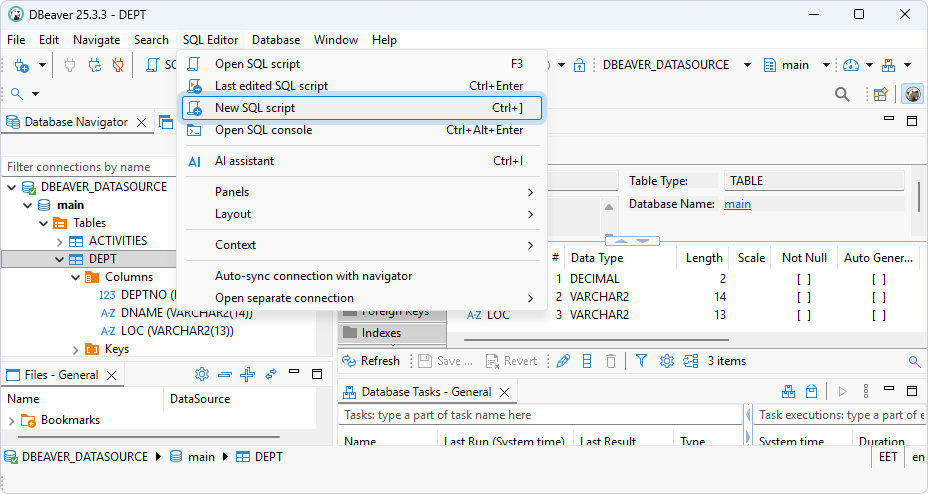928x494 pixels.
Task: Collapse the DBEAVER_DATASOURCE tree node
Action: (12, 188)
